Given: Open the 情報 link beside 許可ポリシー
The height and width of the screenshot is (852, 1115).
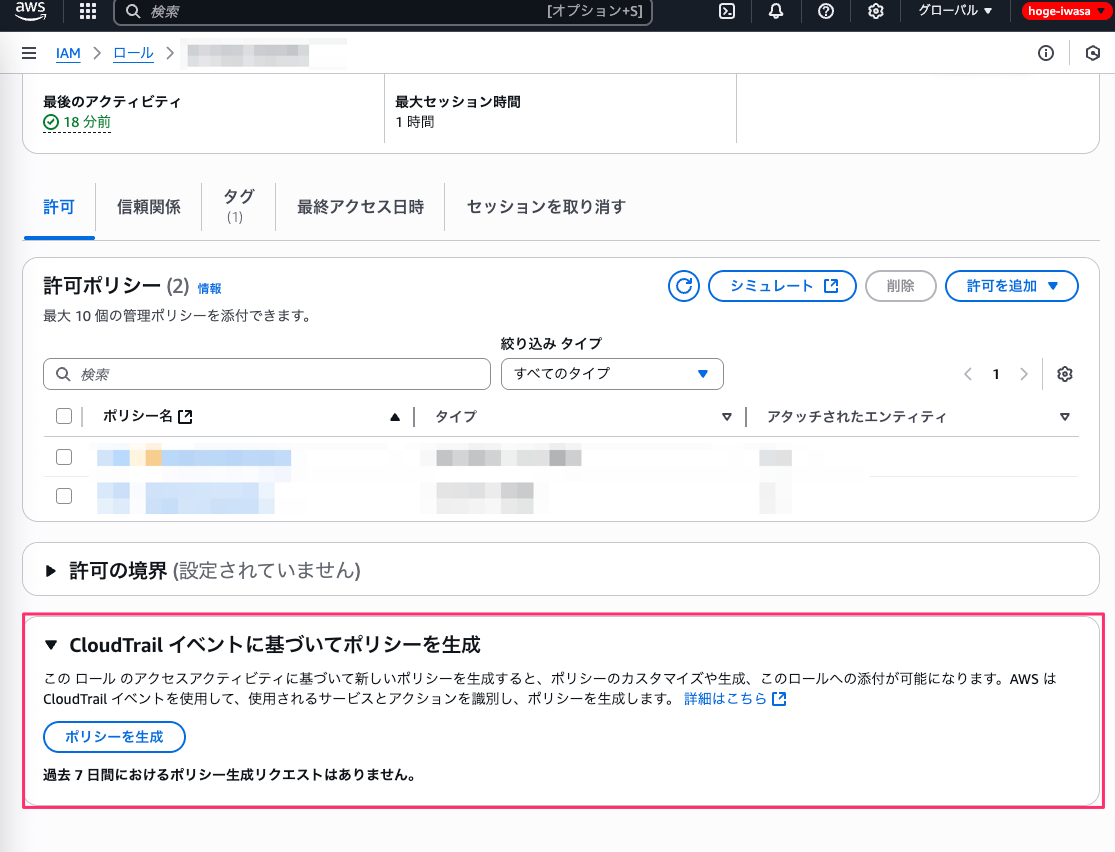Looking at the screenshot, I should 209,288.
